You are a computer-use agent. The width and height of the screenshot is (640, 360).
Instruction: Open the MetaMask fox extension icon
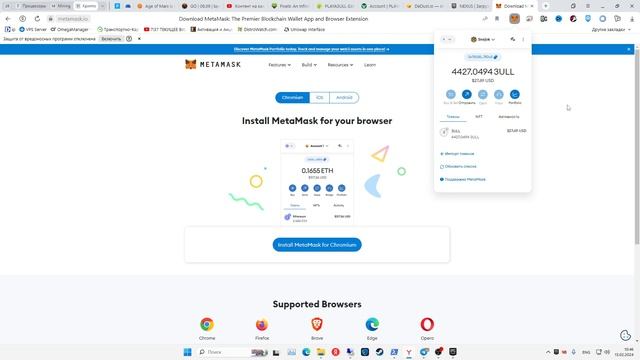pos(514,18)
